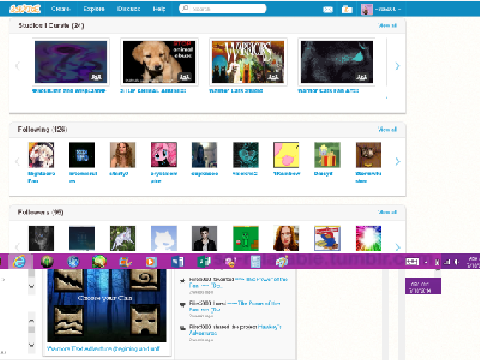This screenshot has height=360, width=480.
Task: Show next Following users with arrow
Action: pyautogui.click(x=398, y=162)
